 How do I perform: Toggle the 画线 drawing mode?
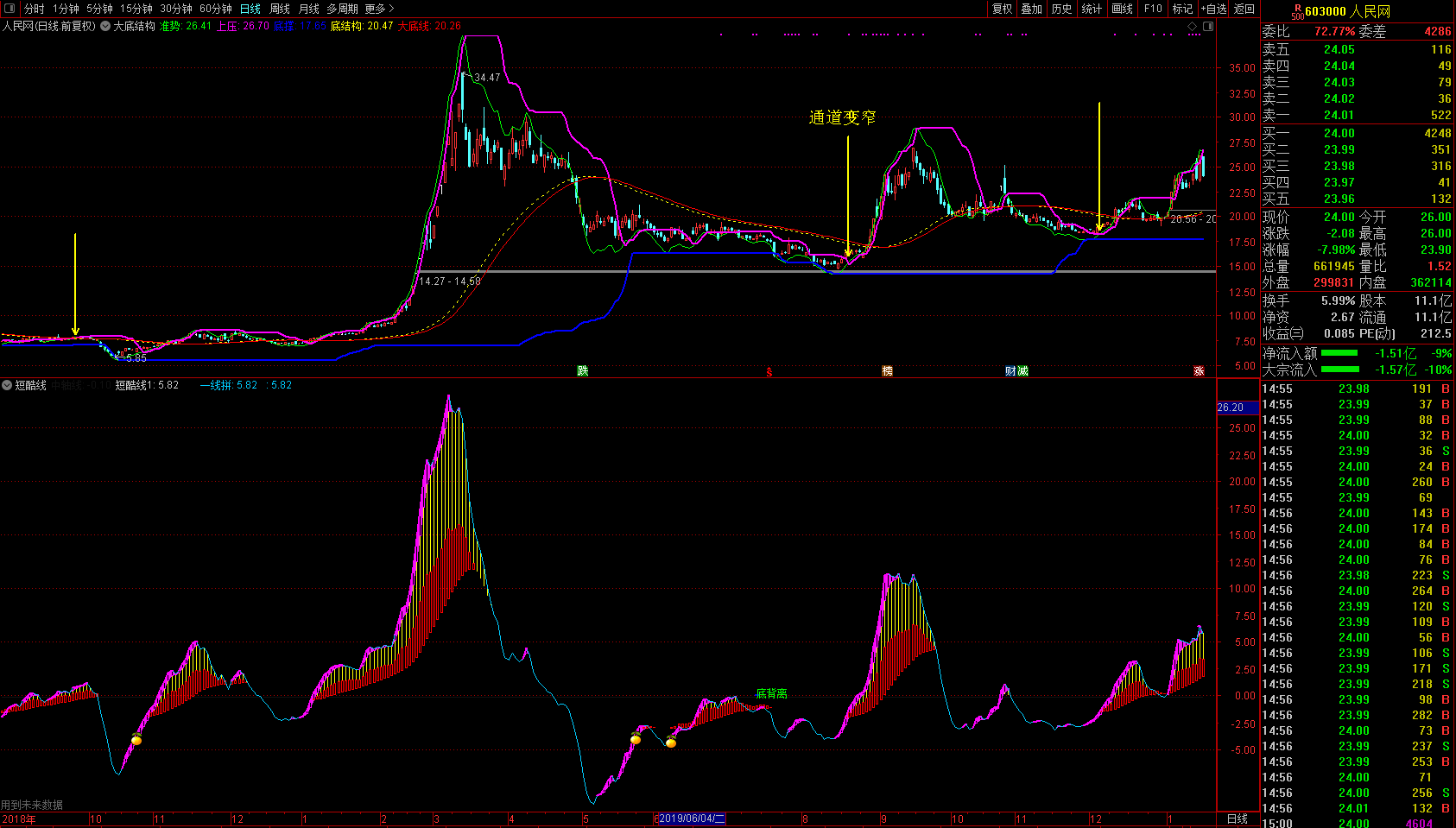[1122, 9]
